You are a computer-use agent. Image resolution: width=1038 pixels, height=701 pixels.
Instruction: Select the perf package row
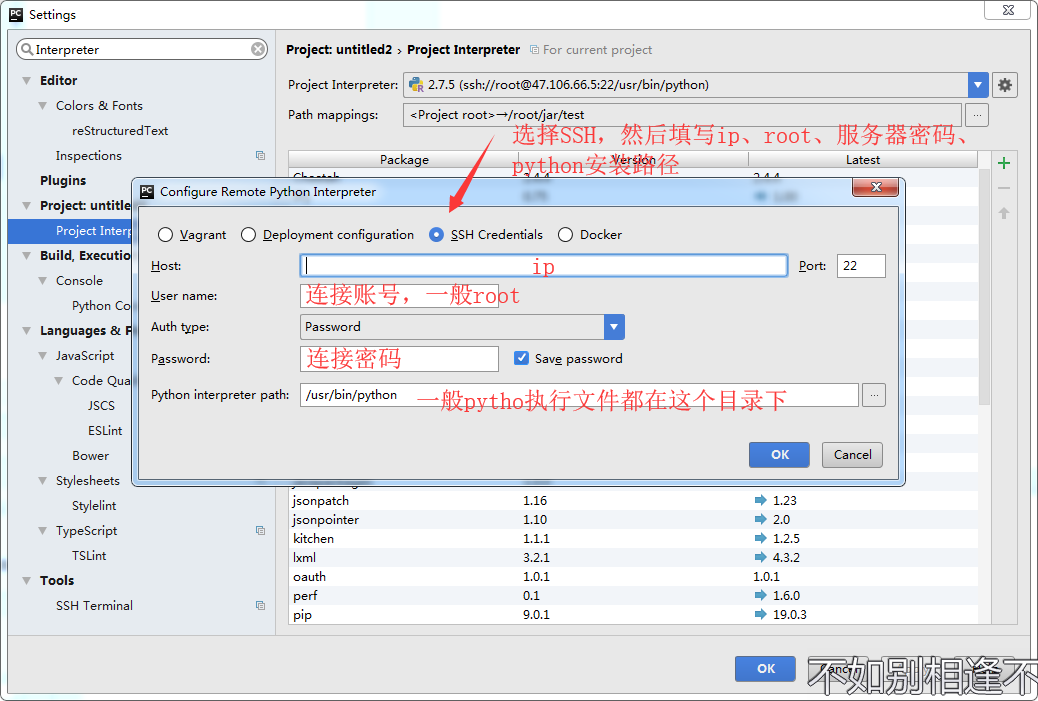[633, 596]
